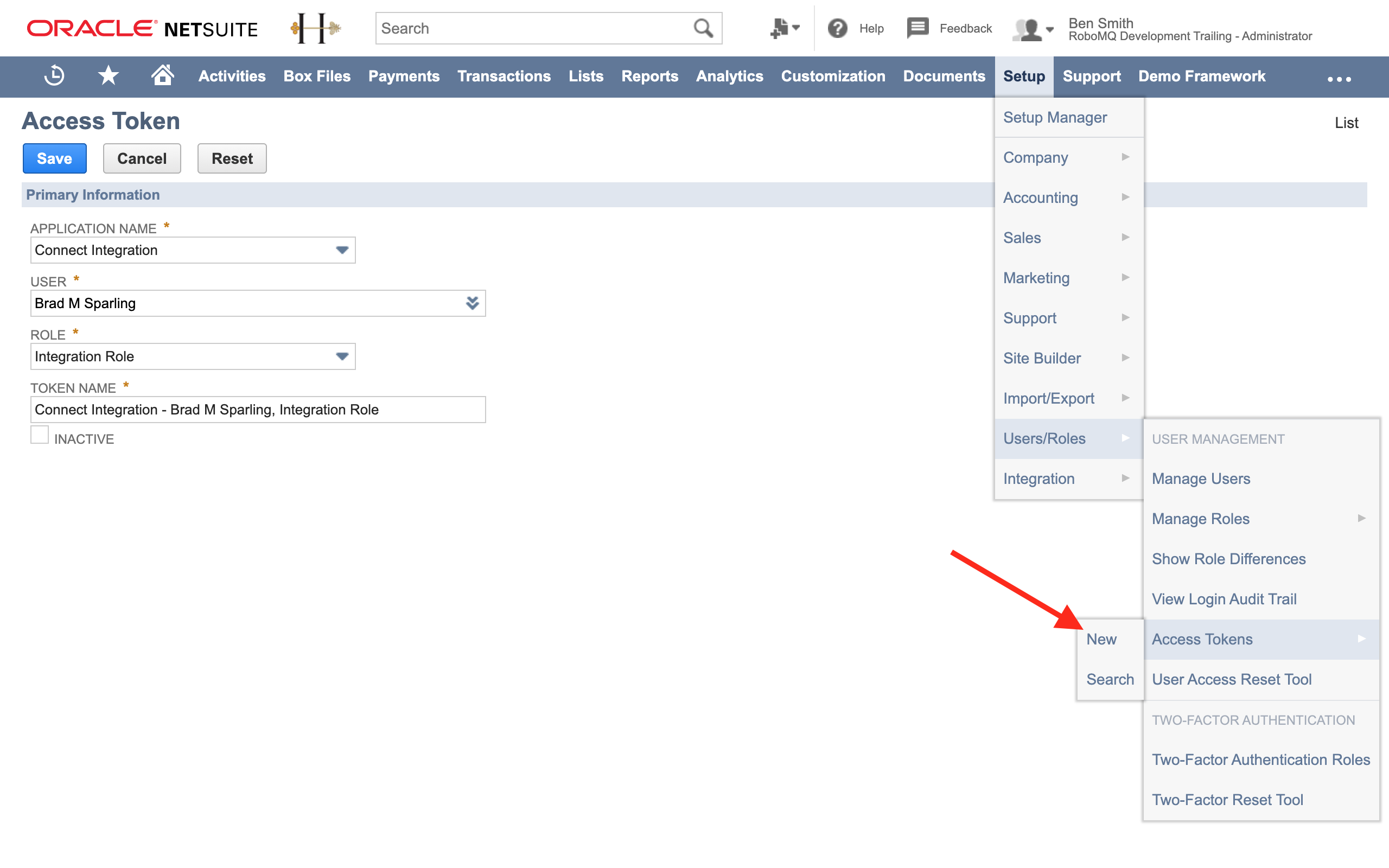Click the NetSuite home icon
The height and width of the screenshot is (868, 1389).
(x=162, y=76)
